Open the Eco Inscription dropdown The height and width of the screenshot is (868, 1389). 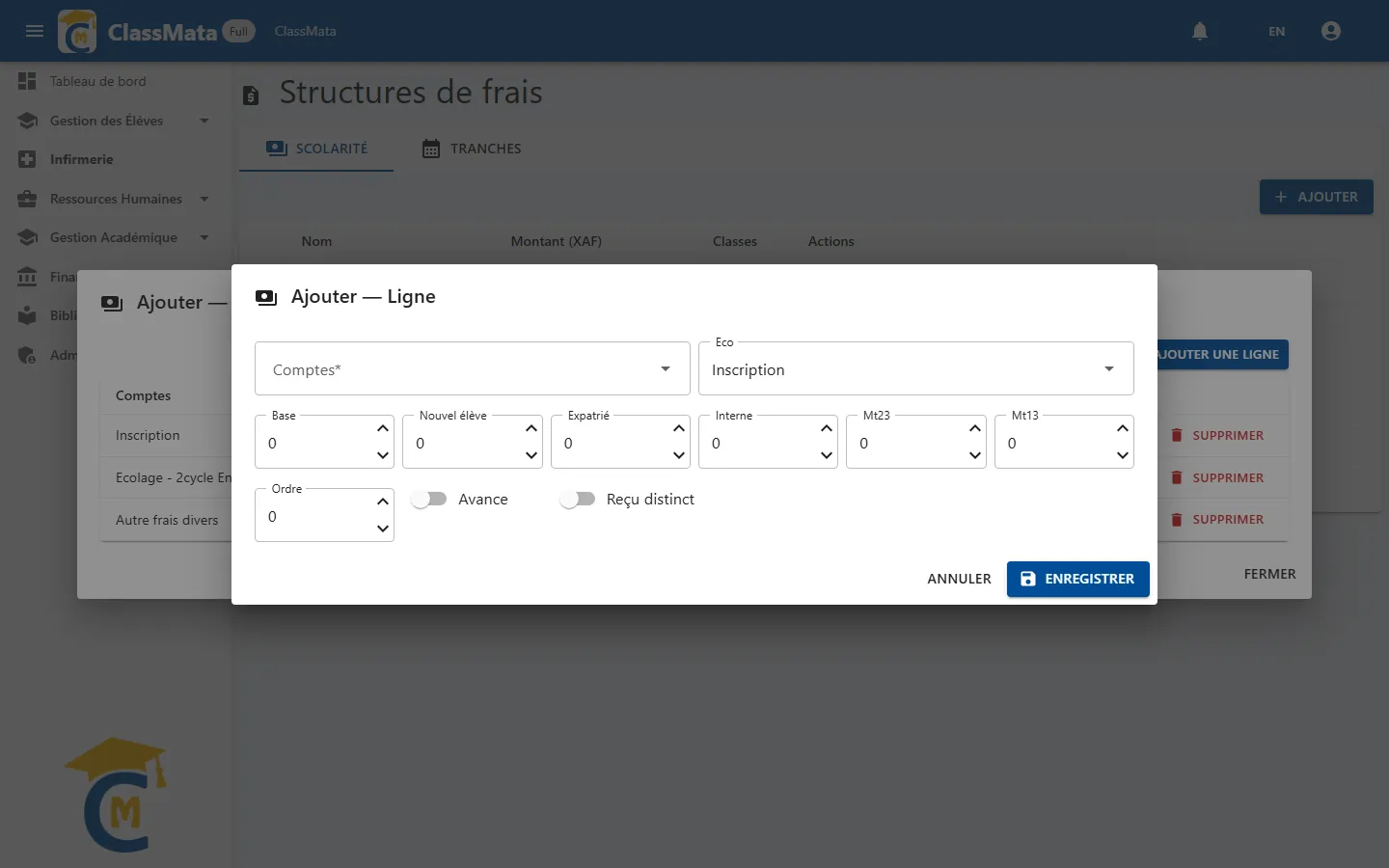coord(916,368)
